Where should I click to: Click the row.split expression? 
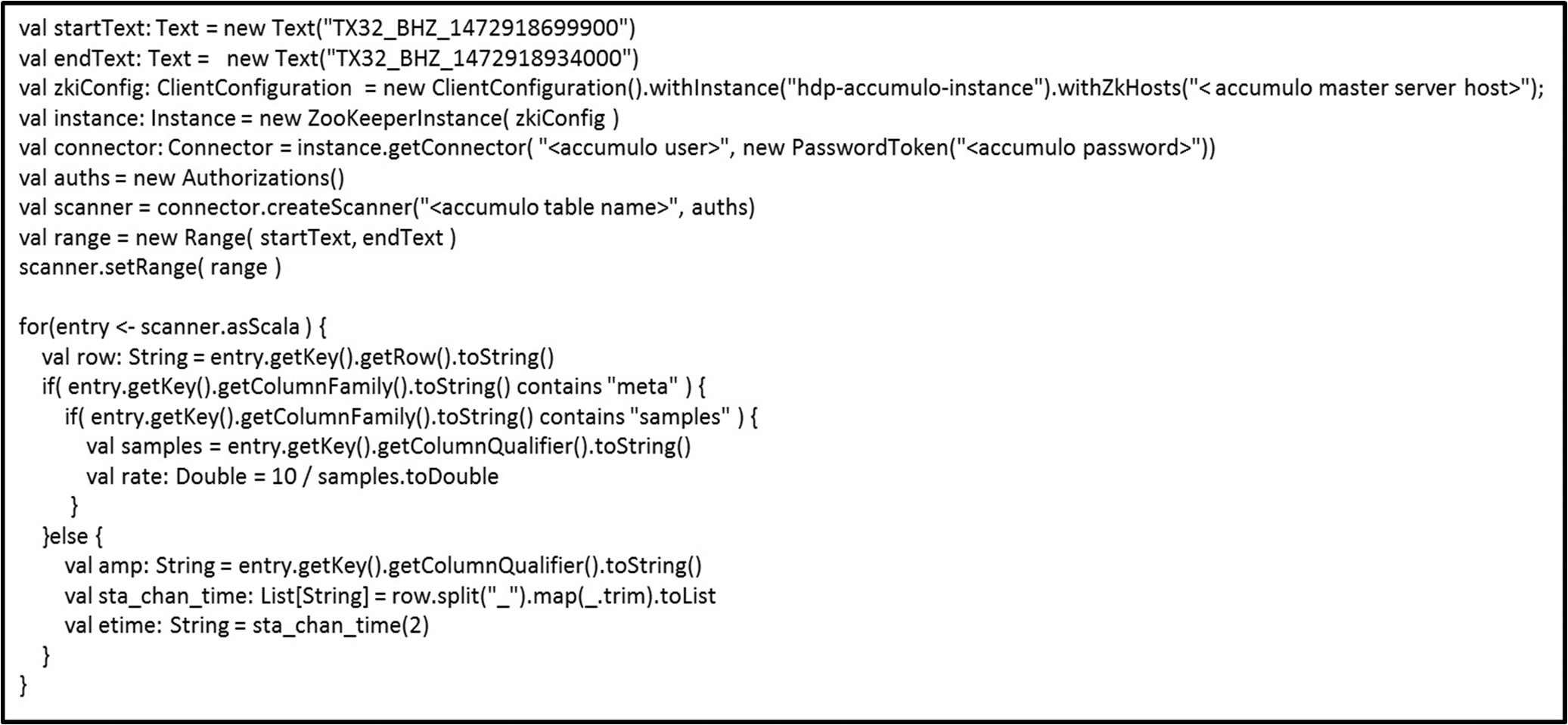553,596
